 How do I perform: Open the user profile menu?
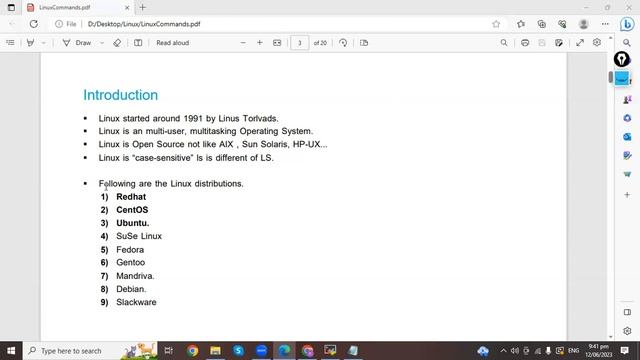coord(584,24)
